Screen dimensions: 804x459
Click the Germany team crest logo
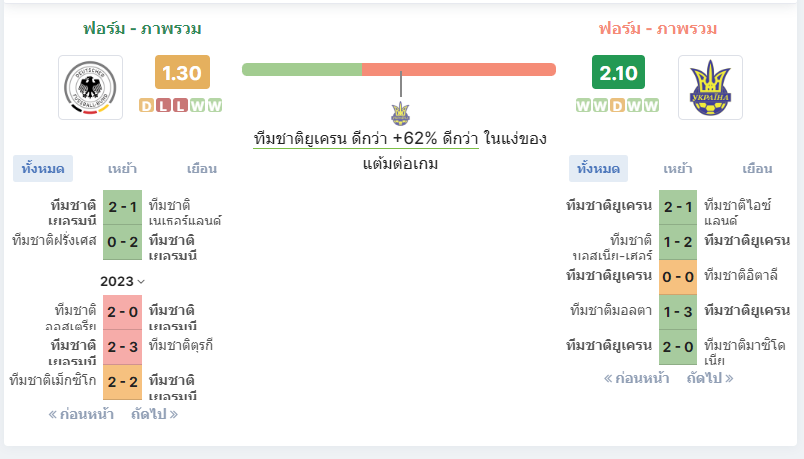point(90,88)
